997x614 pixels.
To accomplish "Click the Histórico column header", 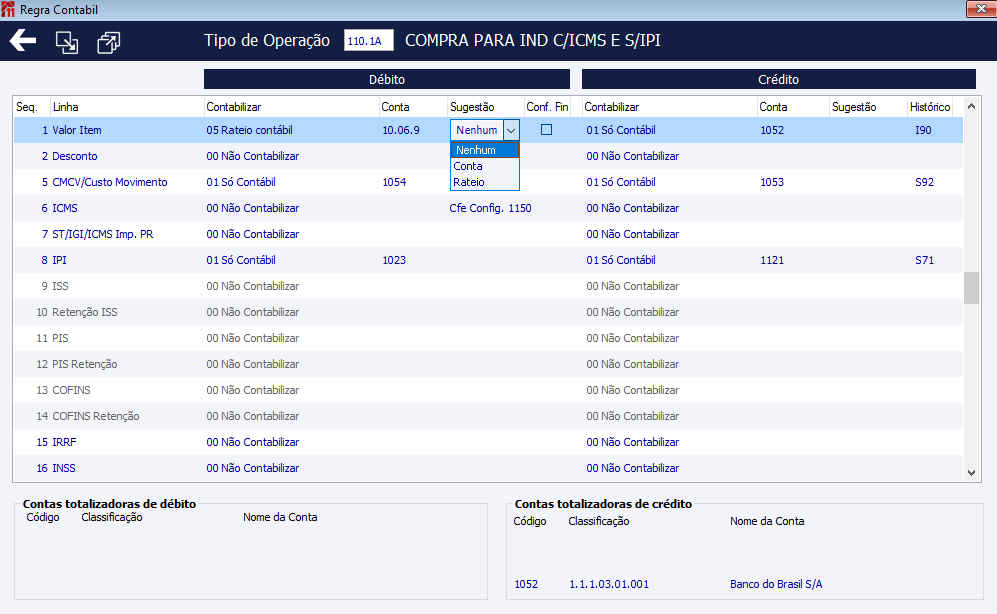I will 930,107.
